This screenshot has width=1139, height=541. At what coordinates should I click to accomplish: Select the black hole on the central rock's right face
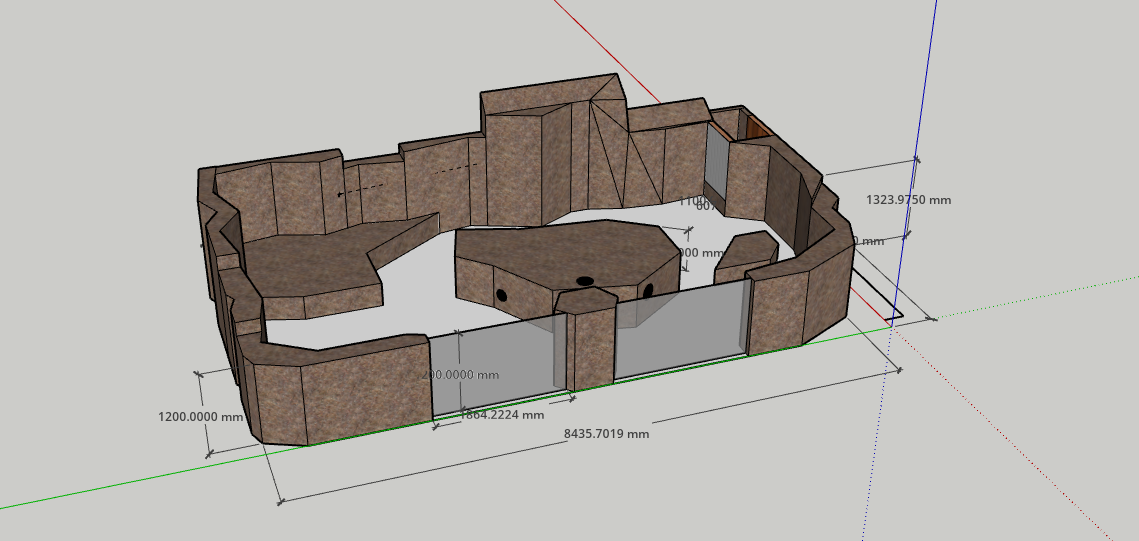(648, 291)
